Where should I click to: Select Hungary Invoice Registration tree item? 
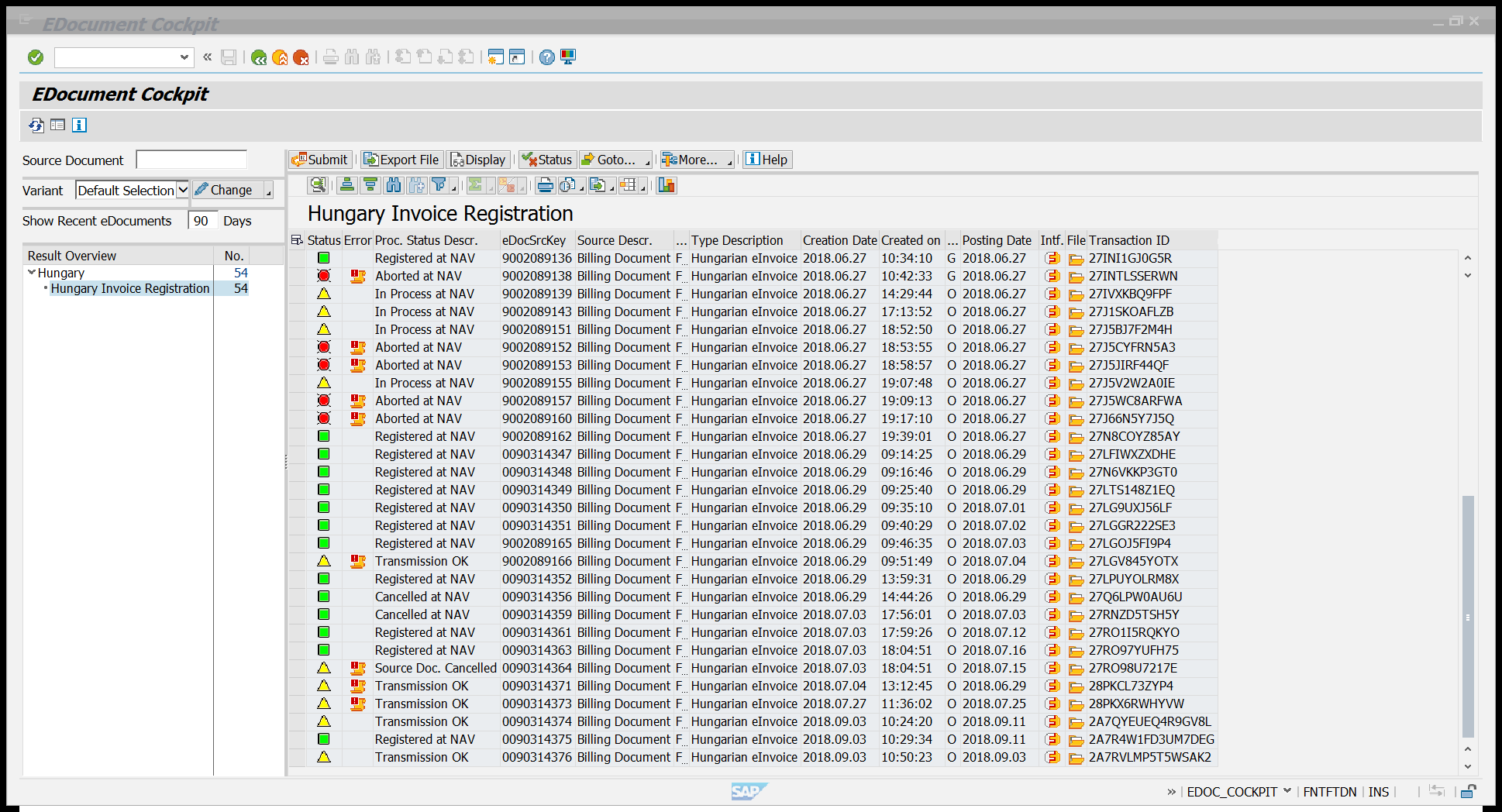130,288
